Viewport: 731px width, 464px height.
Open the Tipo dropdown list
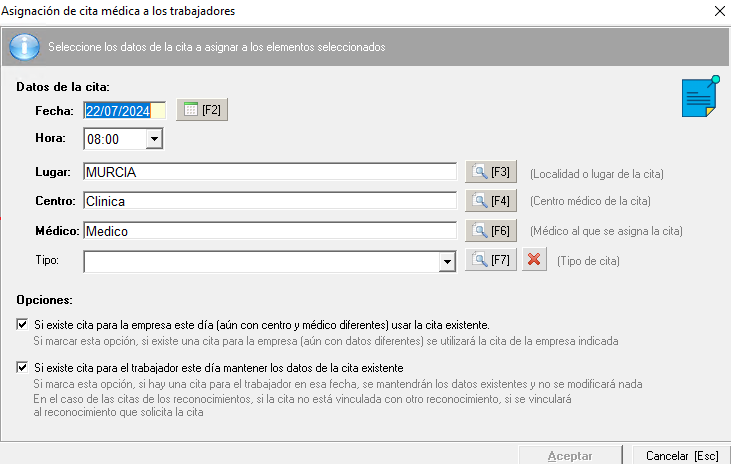[x=447, y=261]
